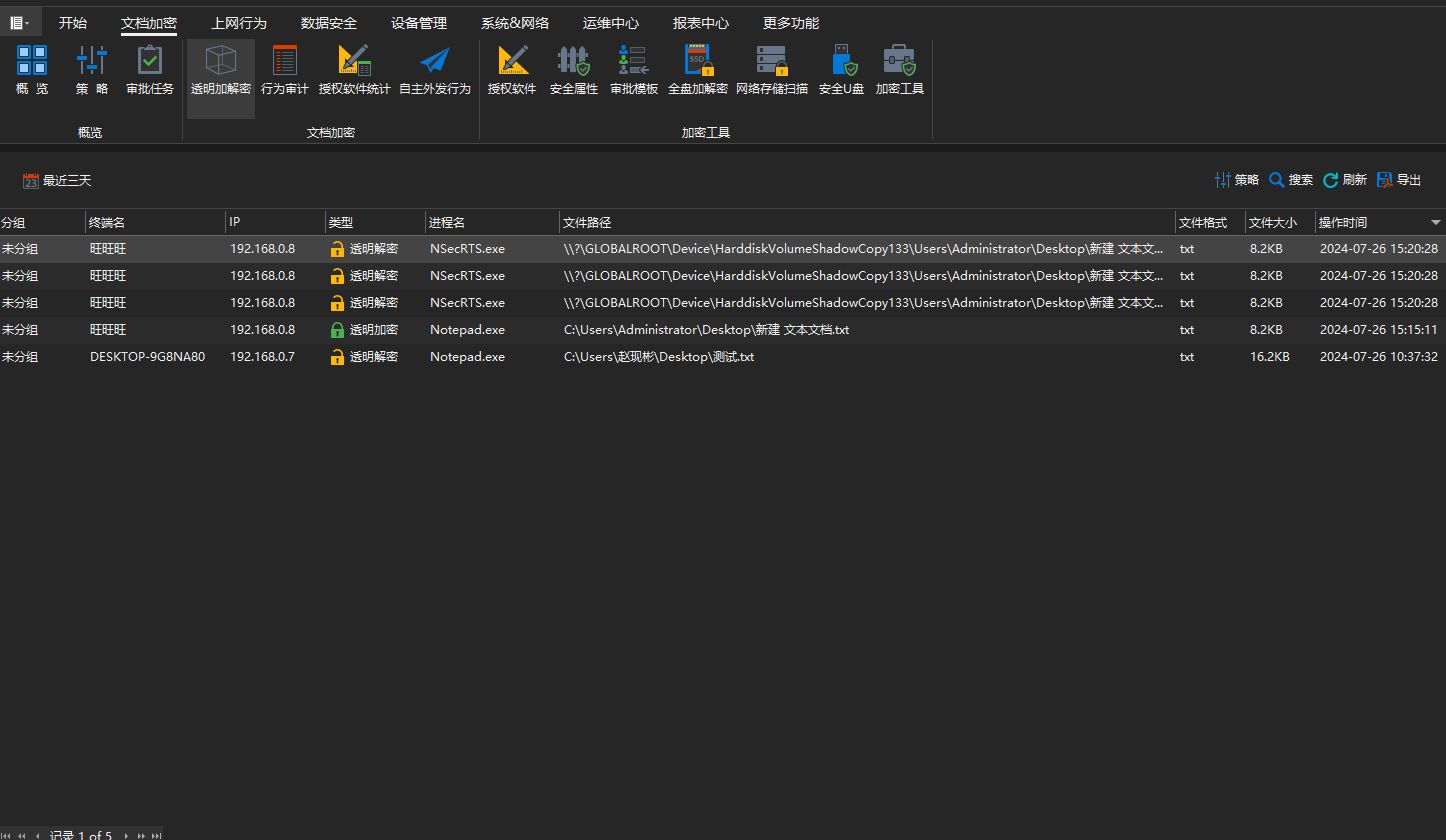Go to next record in pager
This screenshot has width=1446, height=840.
pyautogui.click(x=126, y=835)
